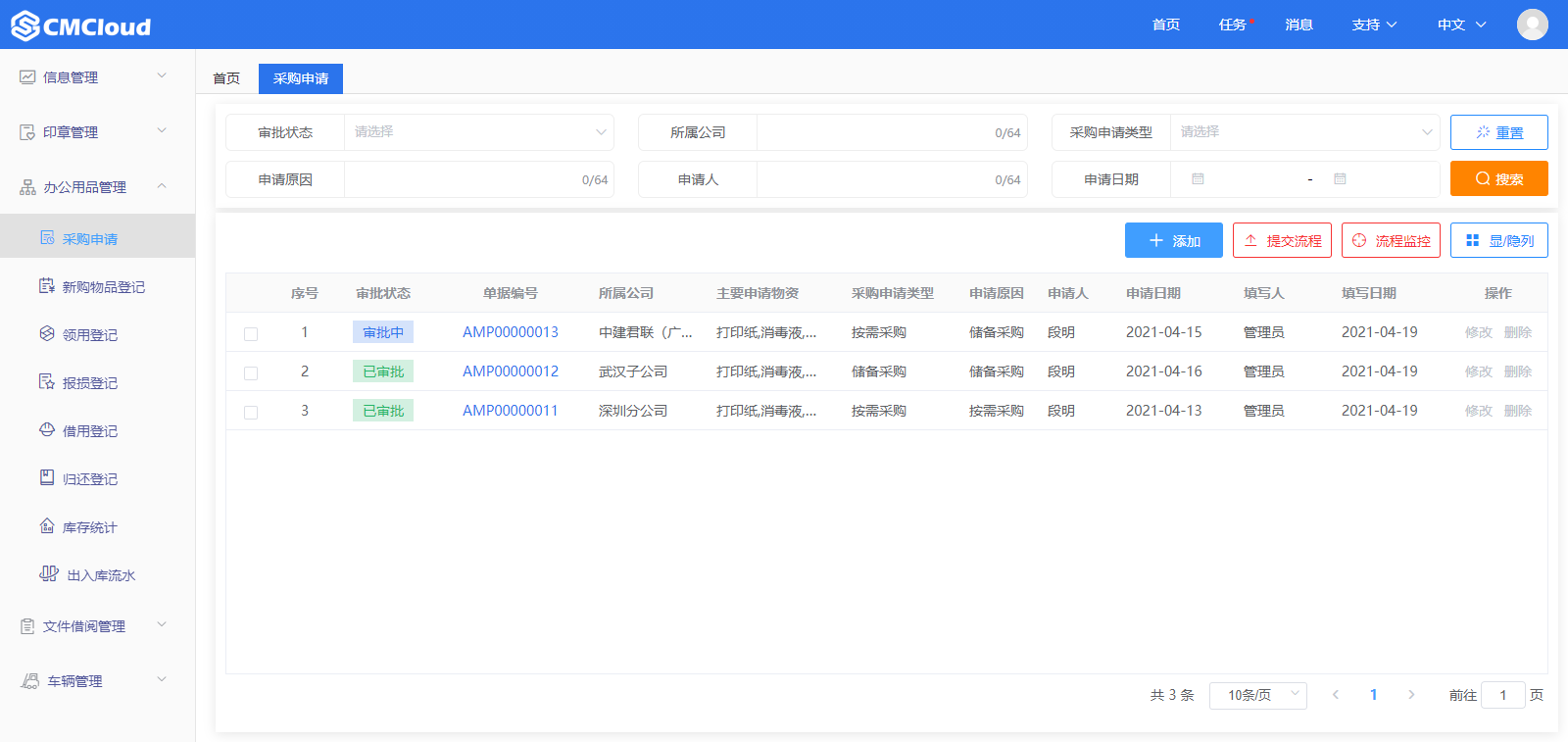1568x742 pixels.
Task: Open the 中文 language dropdown
Action: pyautogui.click(x=1461, y=25)
